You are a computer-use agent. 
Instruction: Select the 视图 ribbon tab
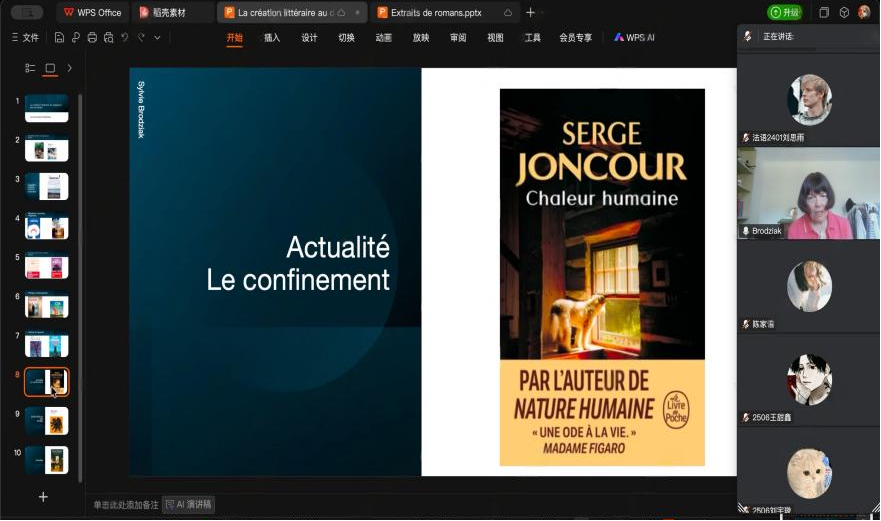(495, 38)
